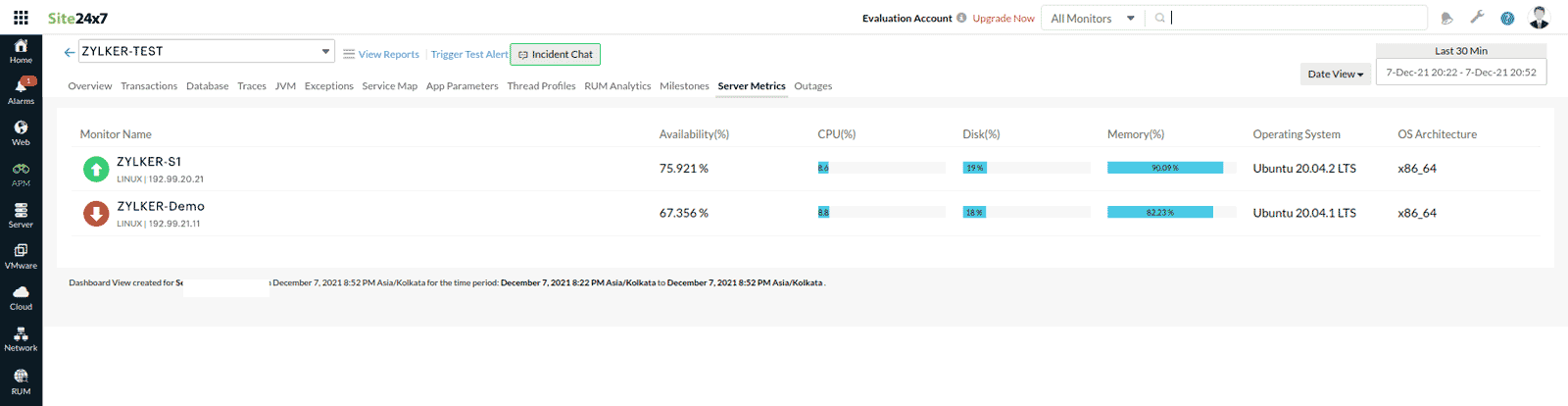Click the ZYLKER-S1 memory usage bar

(x=1164, y=168)
